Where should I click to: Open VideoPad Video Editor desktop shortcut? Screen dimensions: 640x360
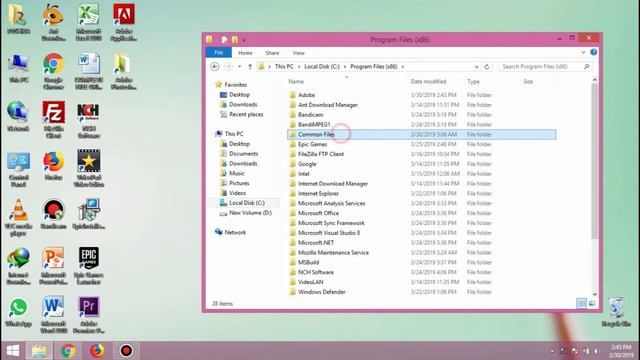click(x=89, y=168)
